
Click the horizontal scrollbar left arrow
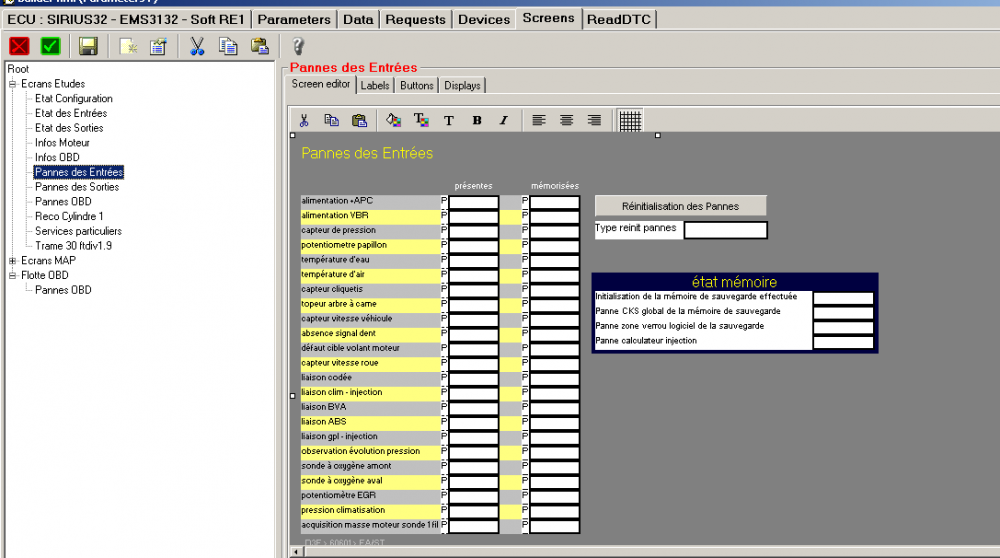[295, 552]
